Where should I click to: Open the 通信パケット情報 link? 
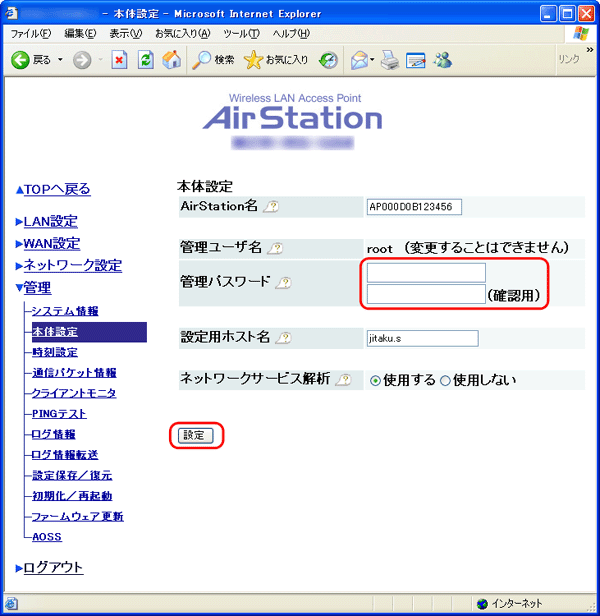tap(74, 372)
